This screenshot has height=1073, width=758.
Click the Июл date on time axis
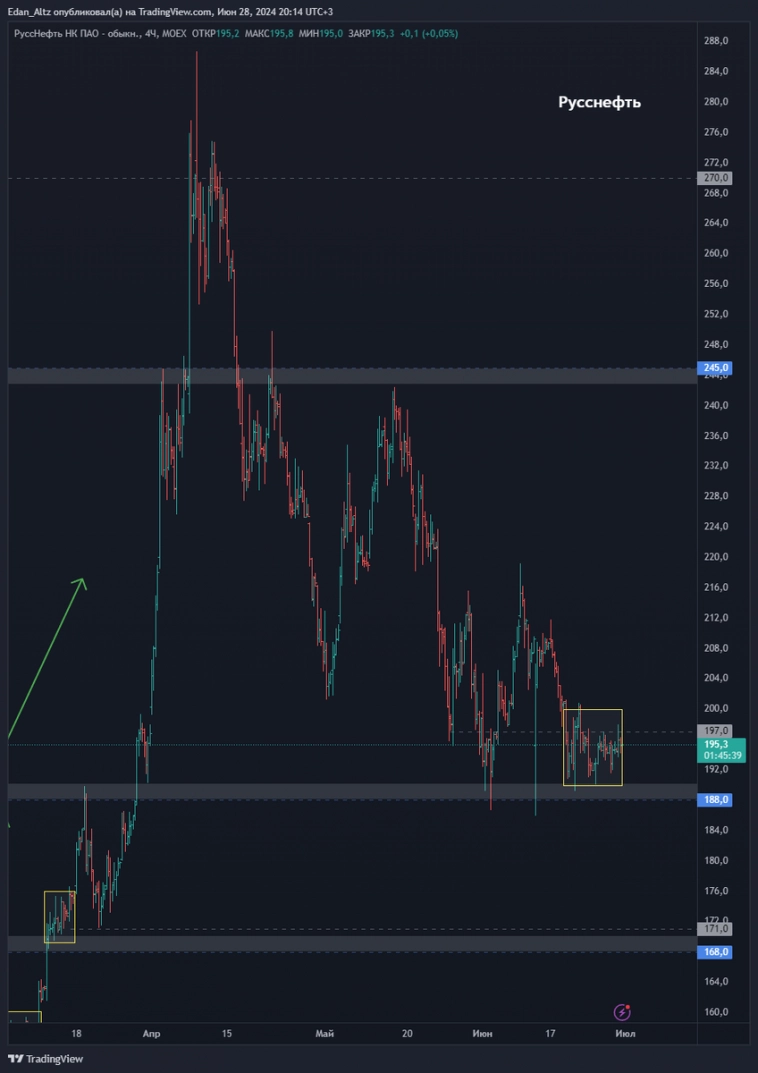625,1033
